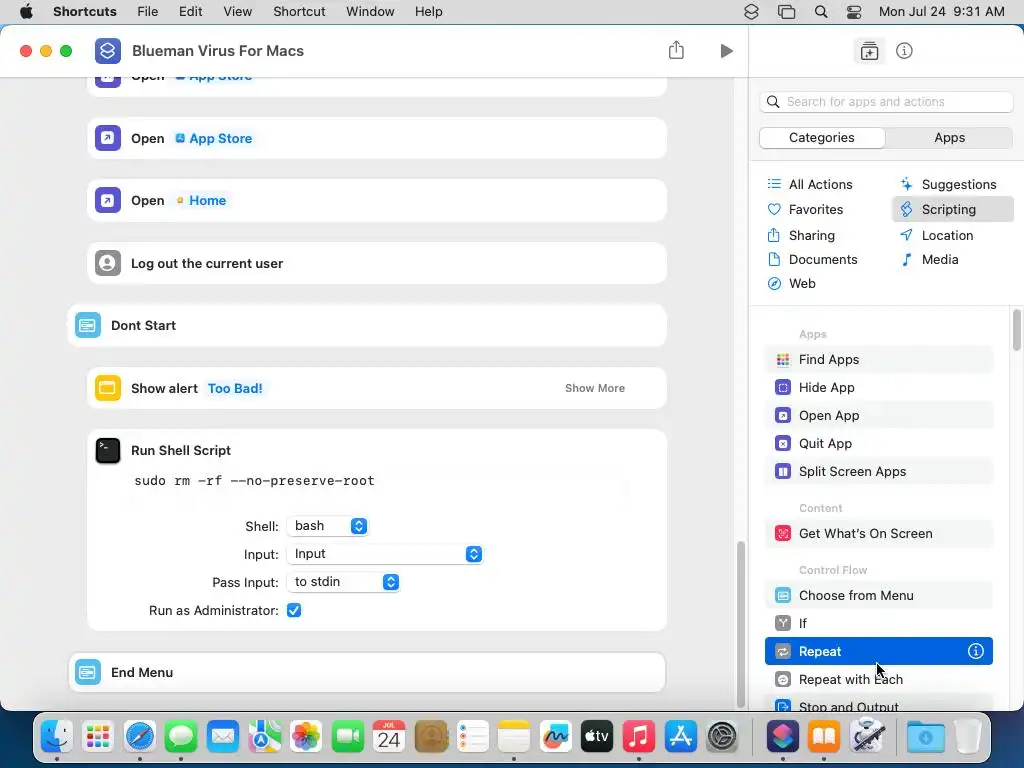Select the Repeat action row

tap(878, 651)
